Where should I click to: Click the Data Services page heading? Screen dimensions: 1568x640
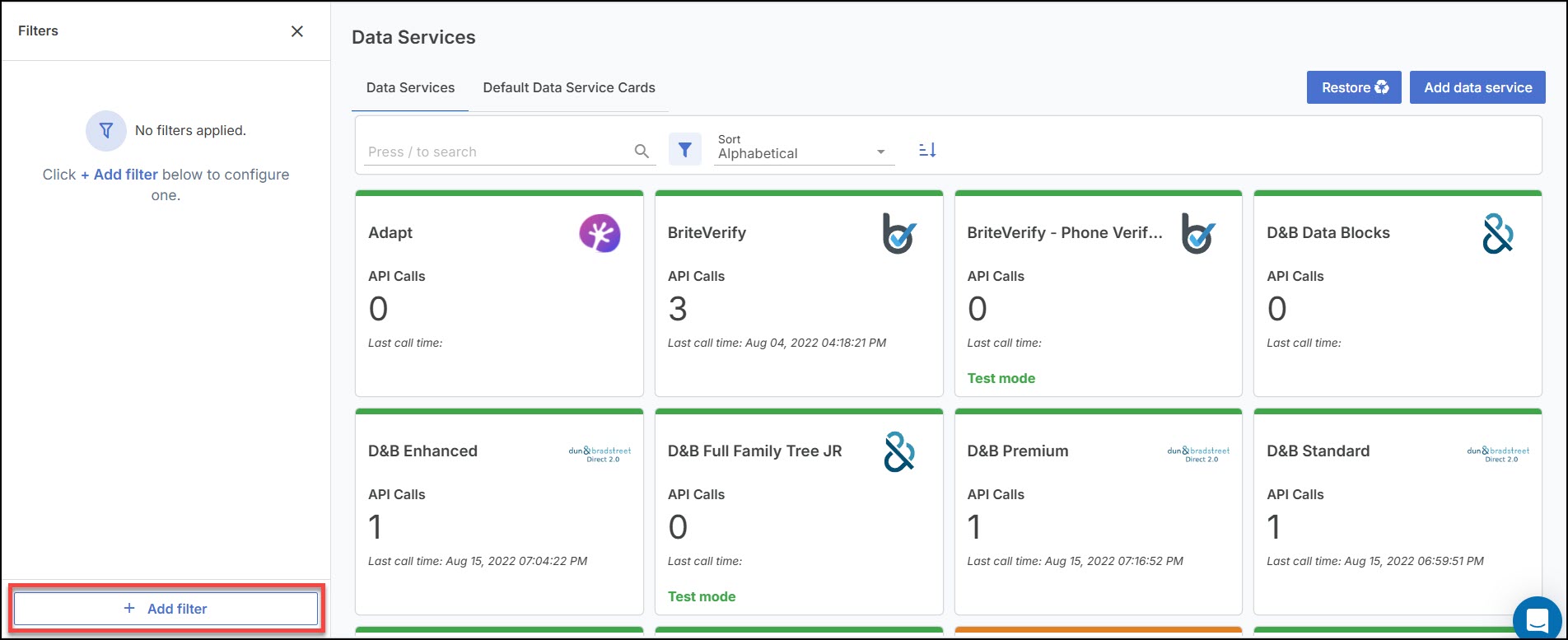pyautogui.click(x=413, y=37)
